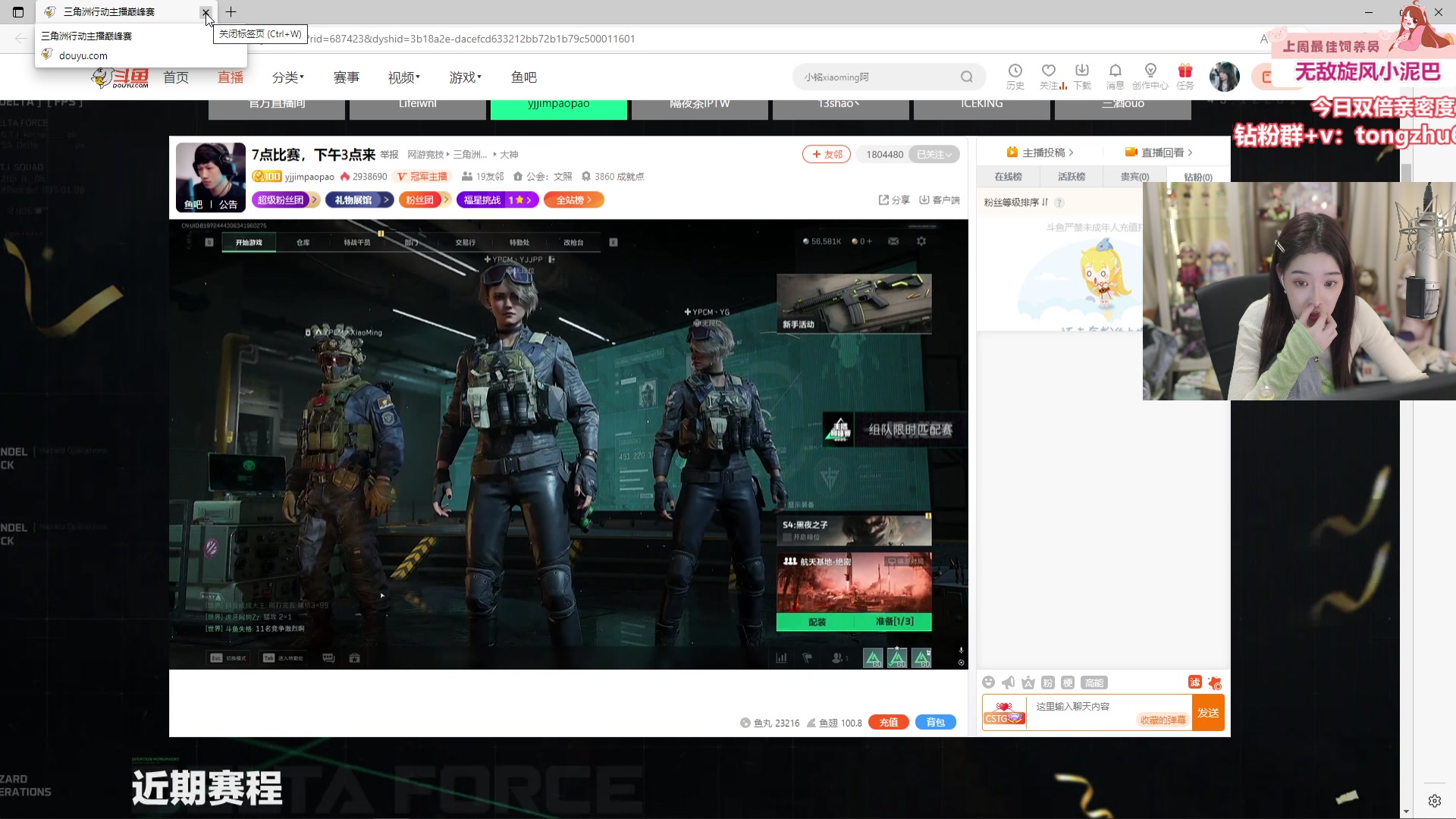Viewport: 1456px width, 819px height.
Task: Switch to 活跃榜 tab
Action: [1072, 177]
